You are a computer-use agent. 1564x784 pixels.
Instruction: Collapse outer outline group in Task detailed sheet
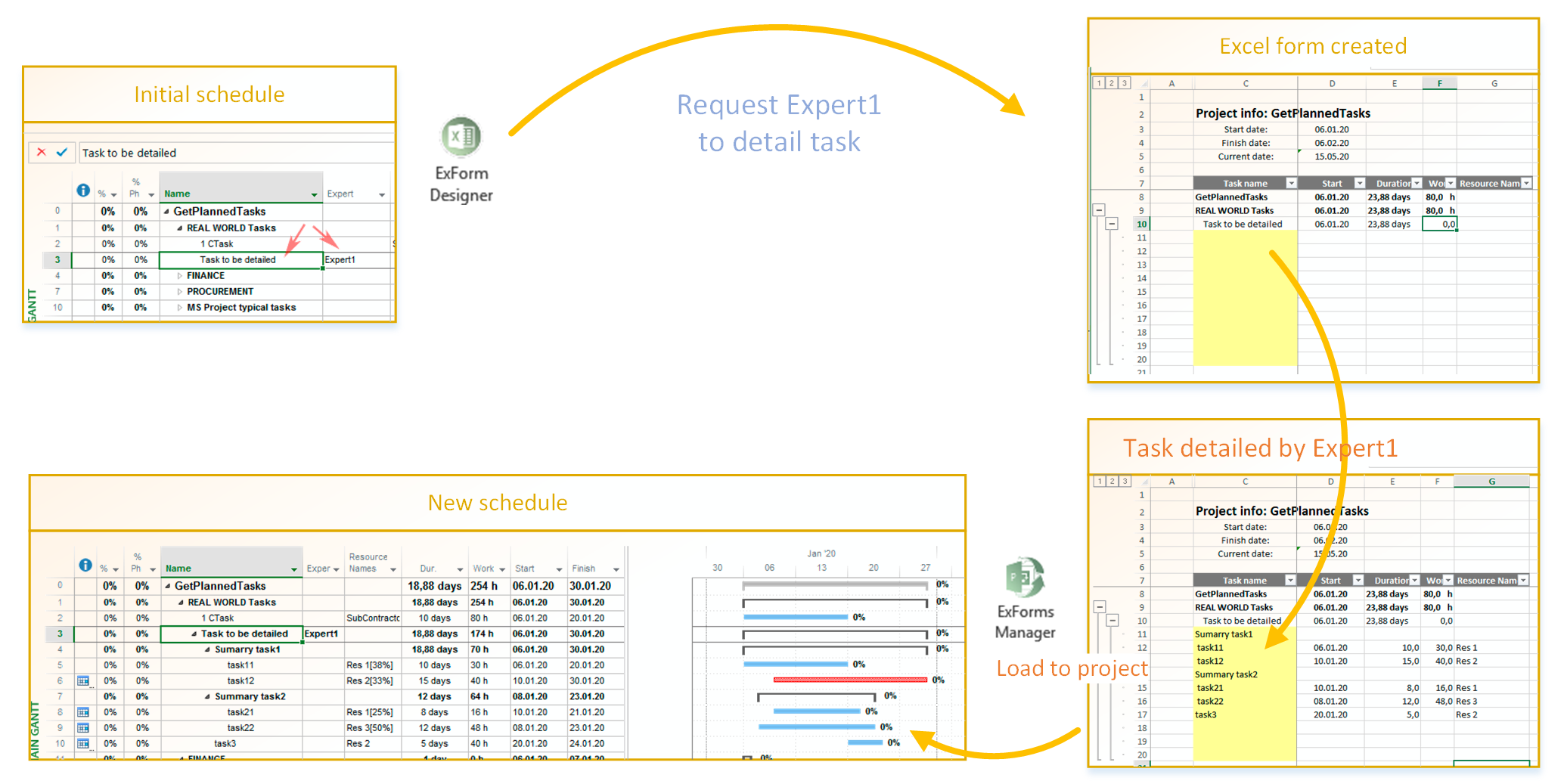(1100, 607)
